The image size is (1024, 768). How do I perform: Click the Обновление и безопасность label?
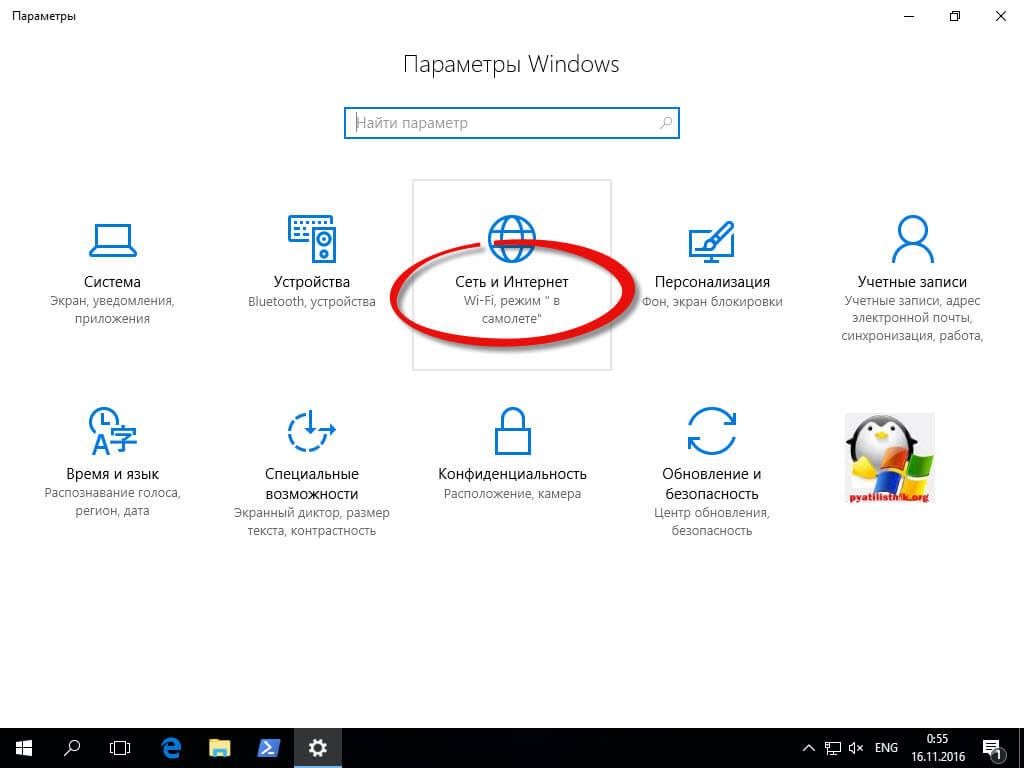pyautogui.click(x=712, y=484)
